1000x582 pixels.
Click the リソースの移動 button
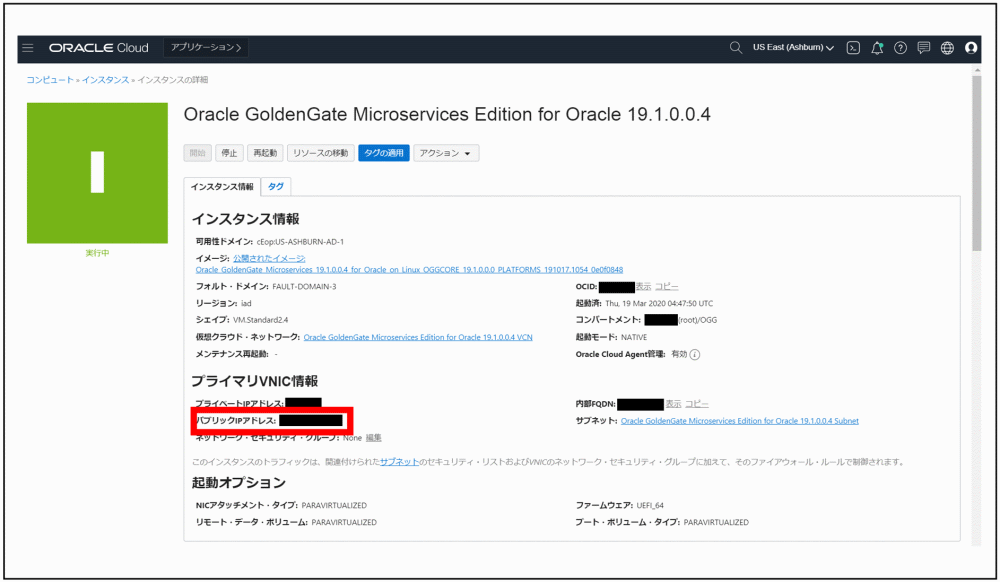point(320,153)
